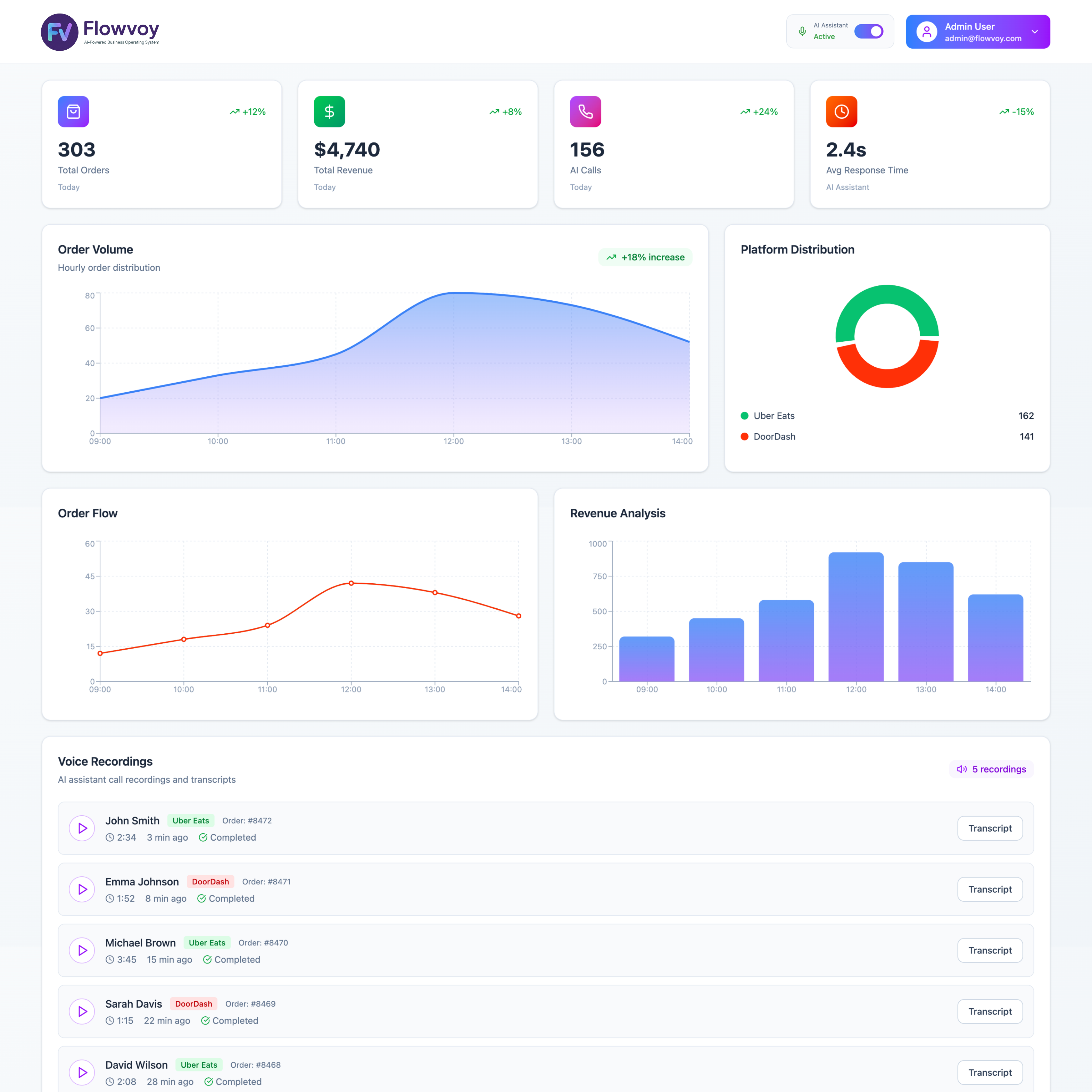
Task: Click the Completed checkmark icon for Emma Johnson
Action: point(201,899)
